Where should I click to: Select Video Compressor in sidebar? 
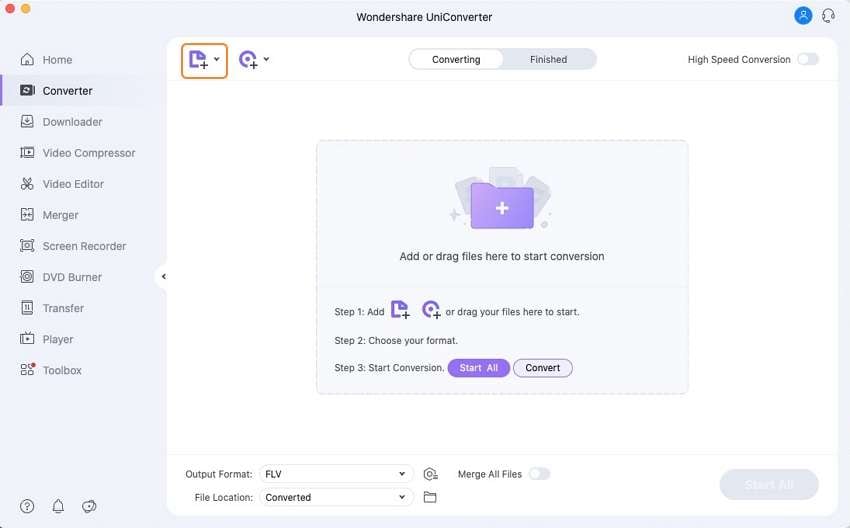[x=88, y=153]
